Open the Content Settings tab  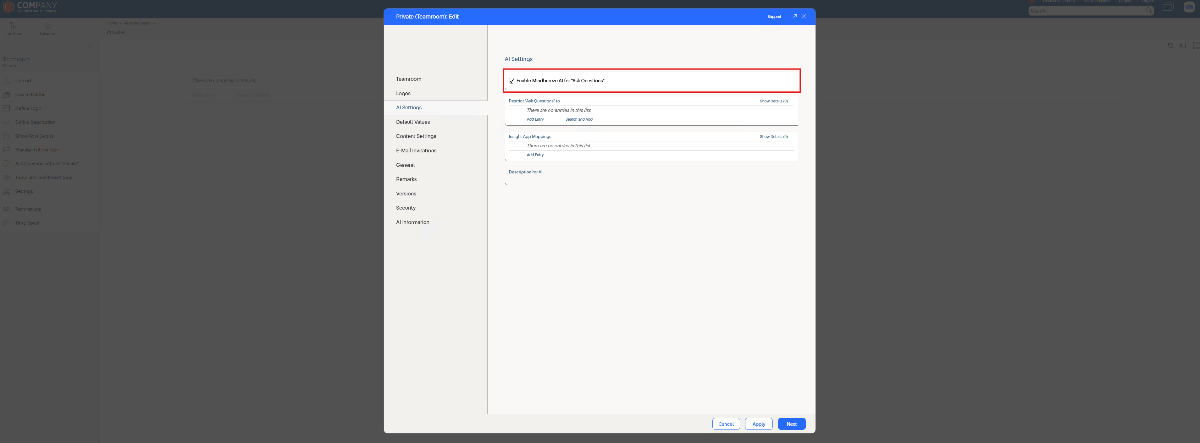point(416,135)
